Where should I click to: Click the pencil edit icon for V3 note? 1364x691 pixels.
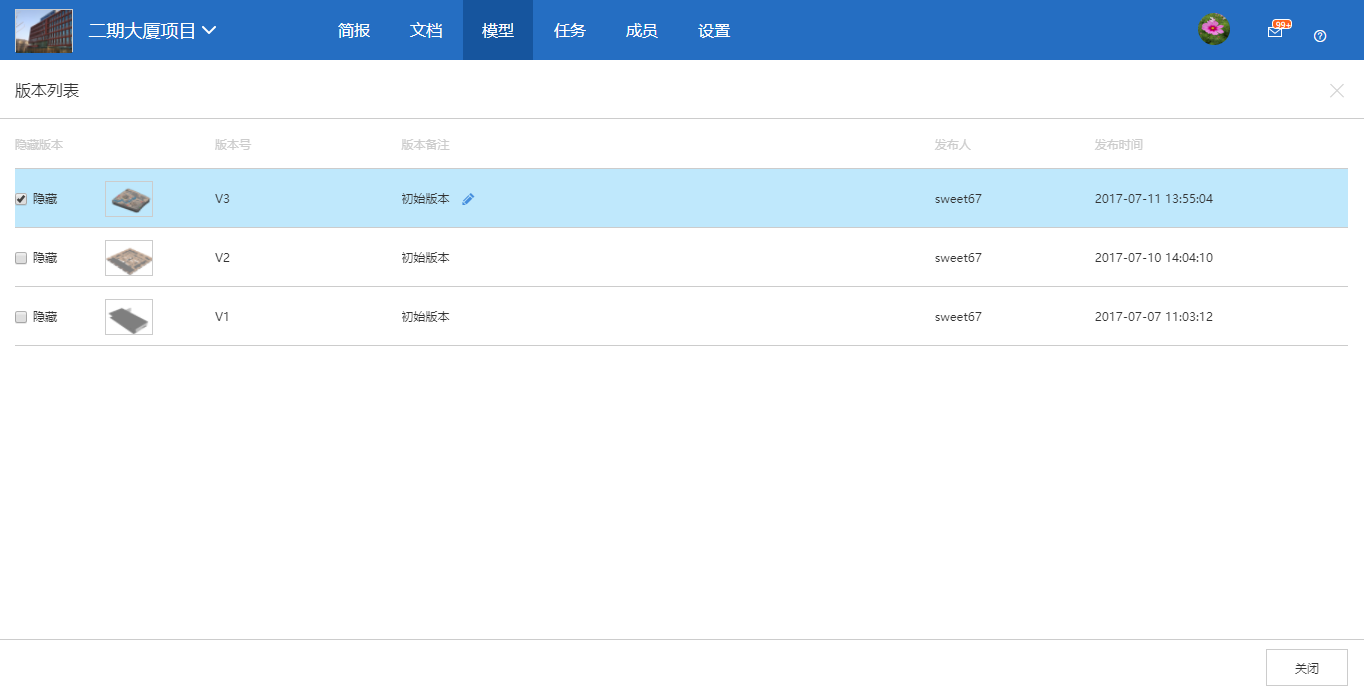click(468, 199)
